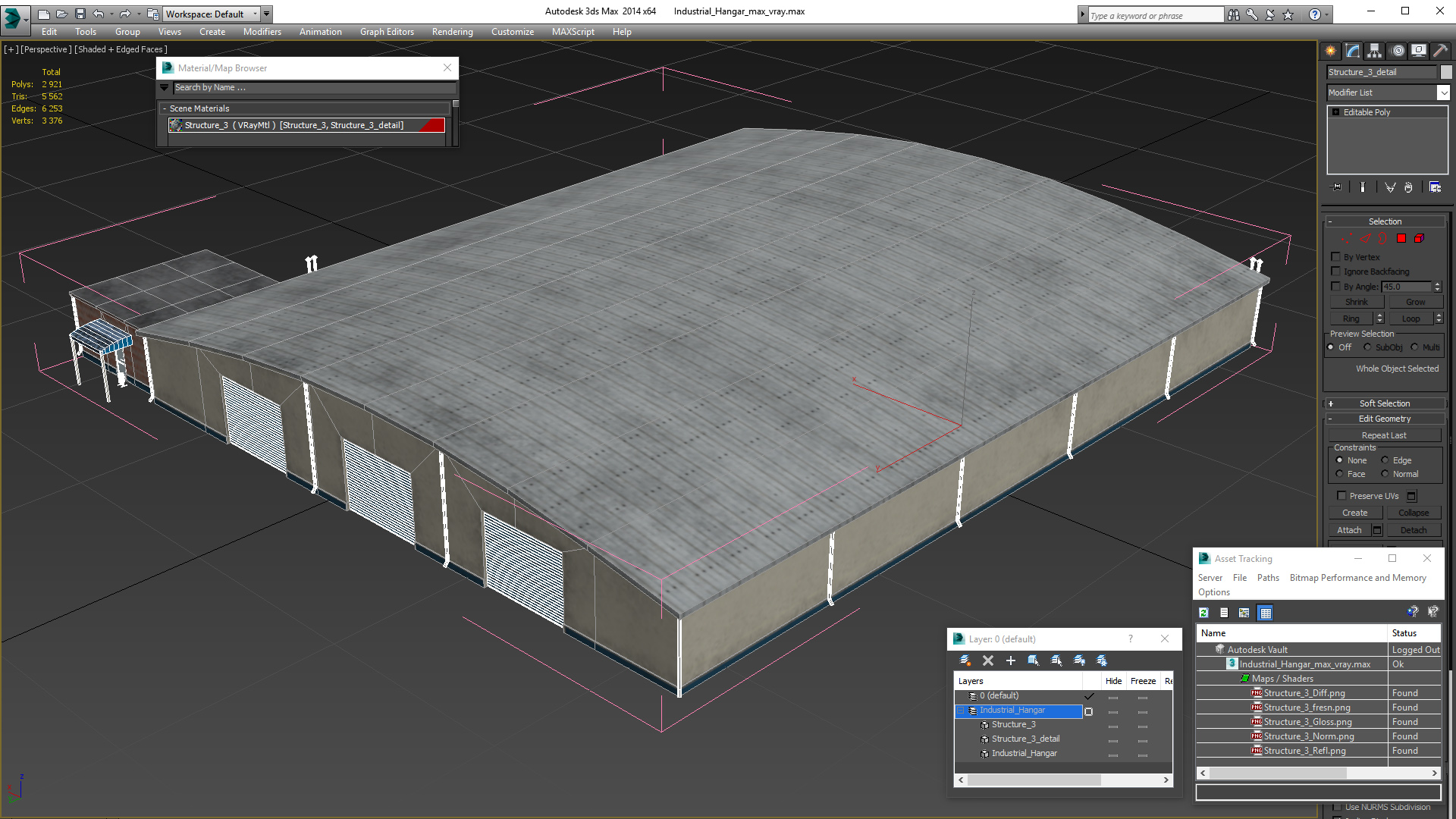
Task: Expand the Editable Poly stack entry
Action: 1336,112
